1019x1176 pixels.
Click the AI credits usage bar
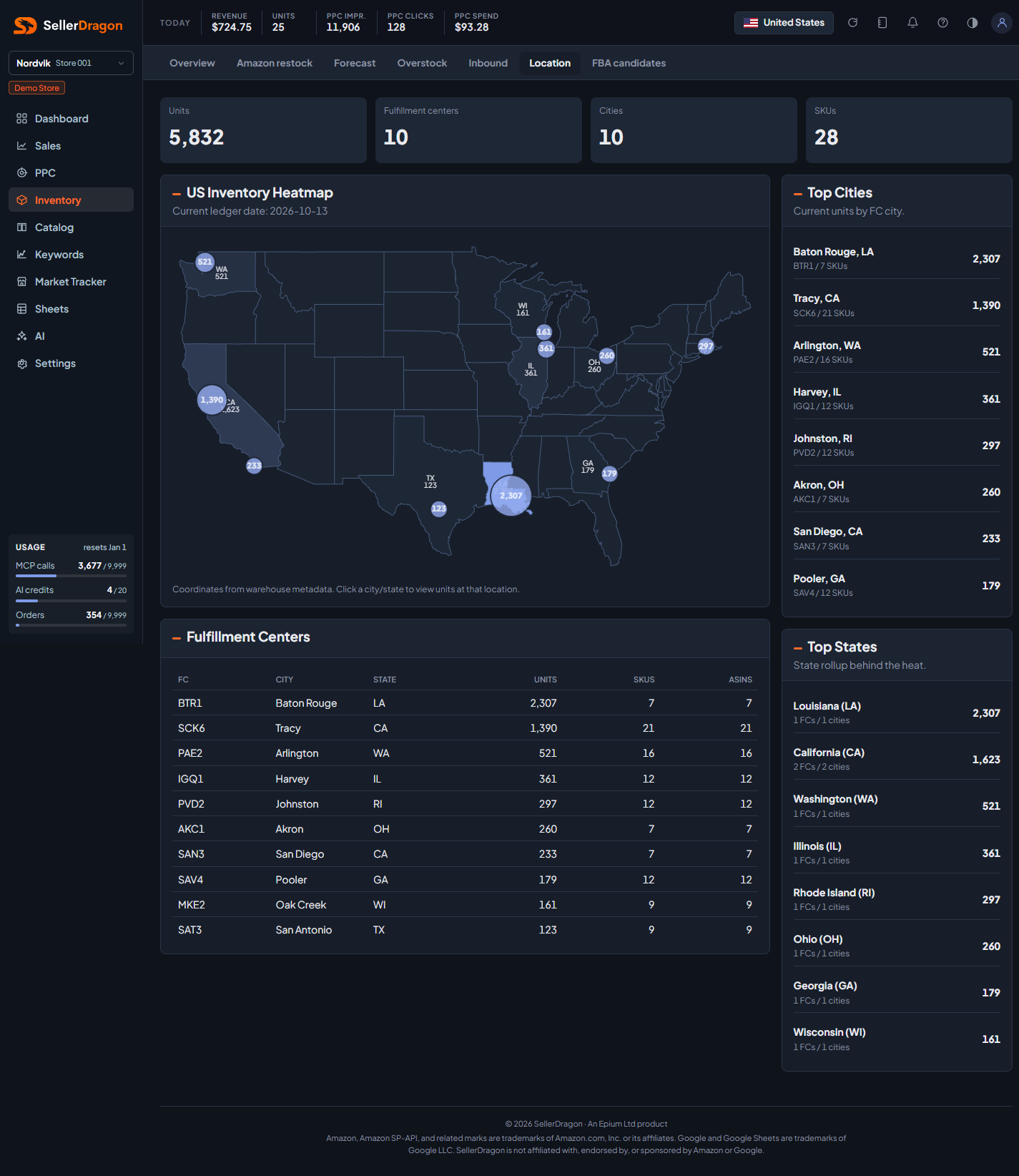click(71, 599)
